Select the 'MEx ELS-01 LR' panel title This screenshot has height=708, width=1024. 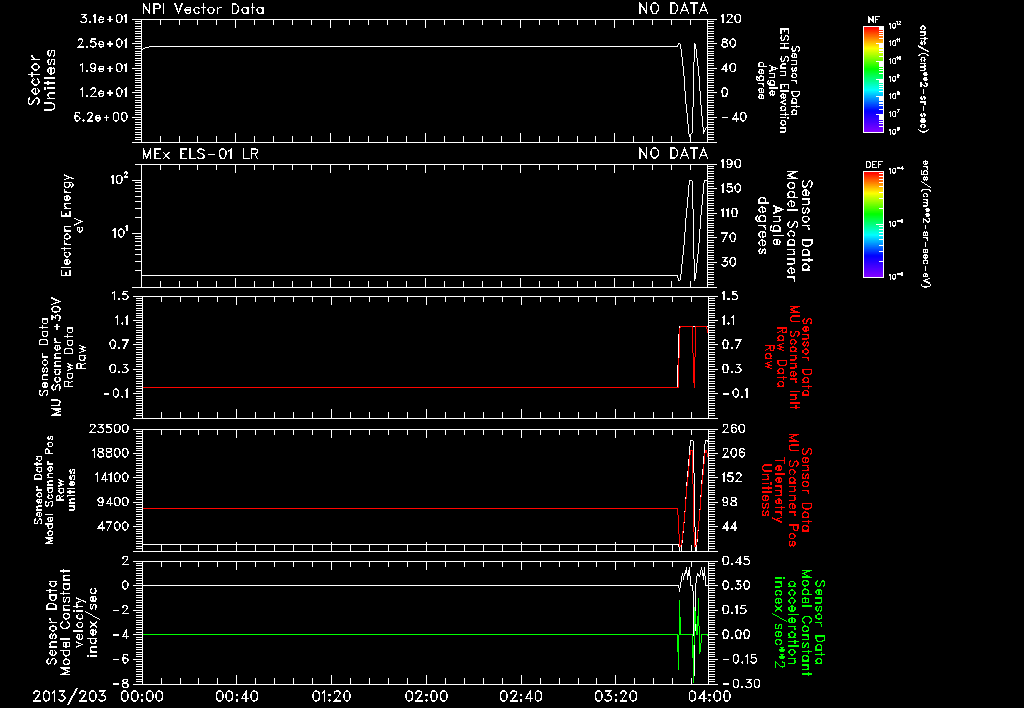pos(200,154)
